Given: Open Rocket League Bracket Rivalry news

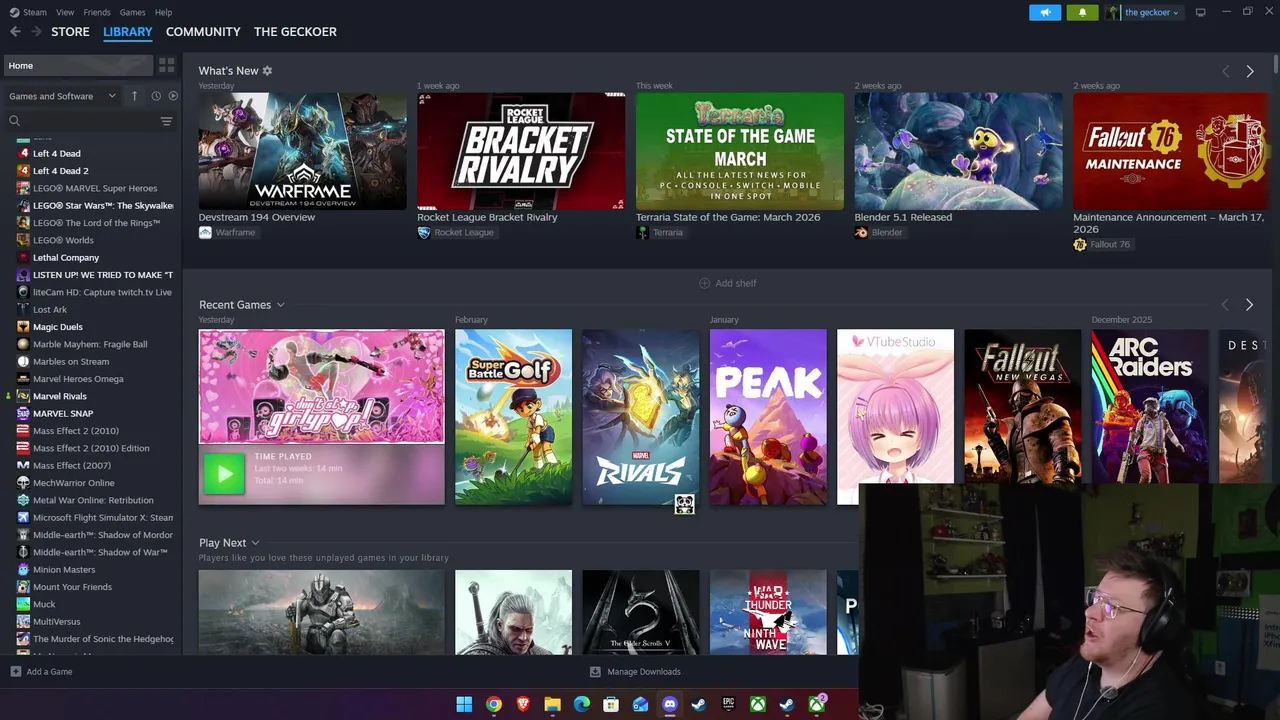Looking at the screenshot, I should 521,151.
